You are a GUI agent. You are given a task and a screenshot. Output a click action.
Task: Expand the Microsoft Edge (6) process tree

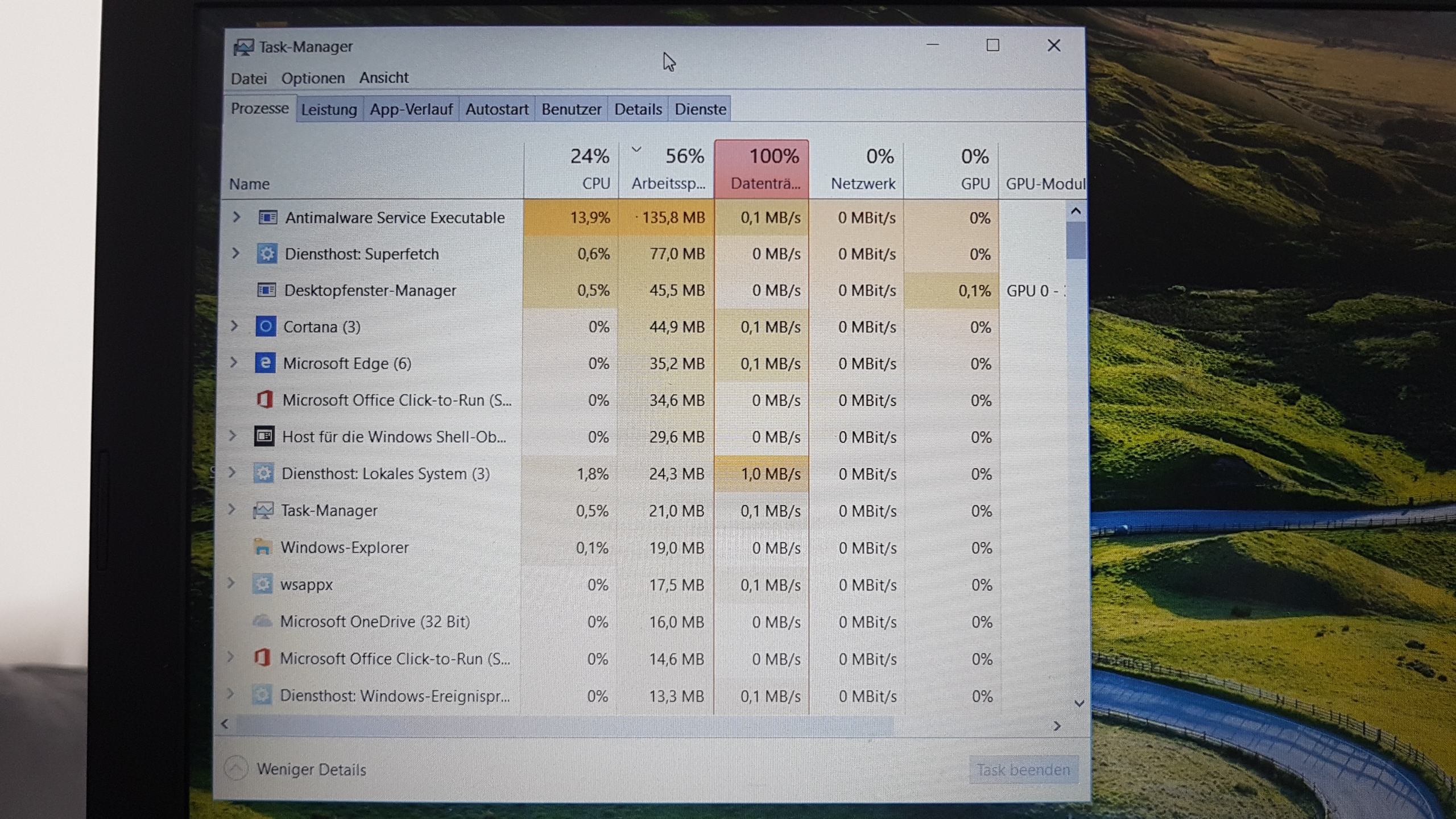[x=234, y=362]
